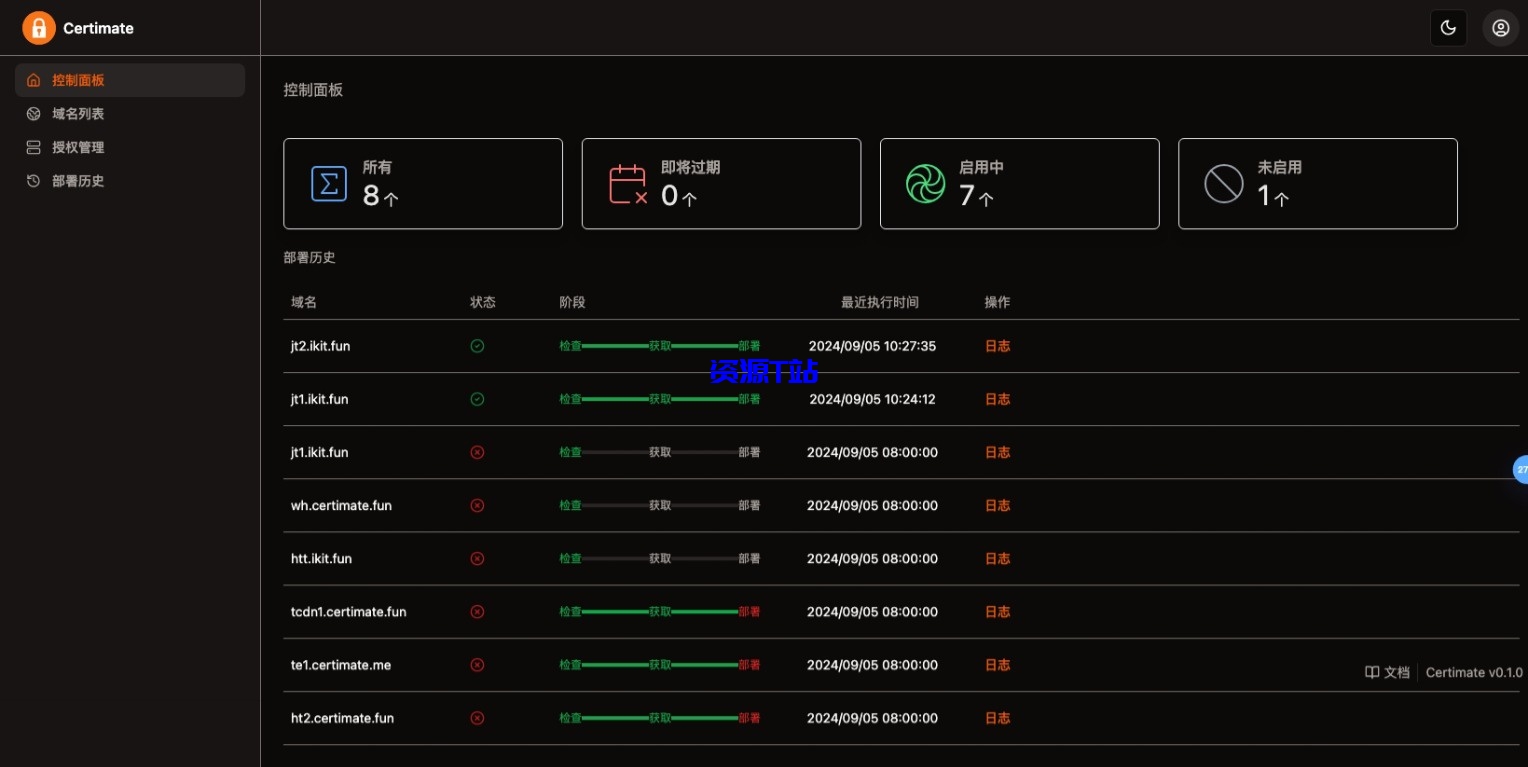
Task: Click the 所有 summary sigma icon
Action: tap(329, 183)
